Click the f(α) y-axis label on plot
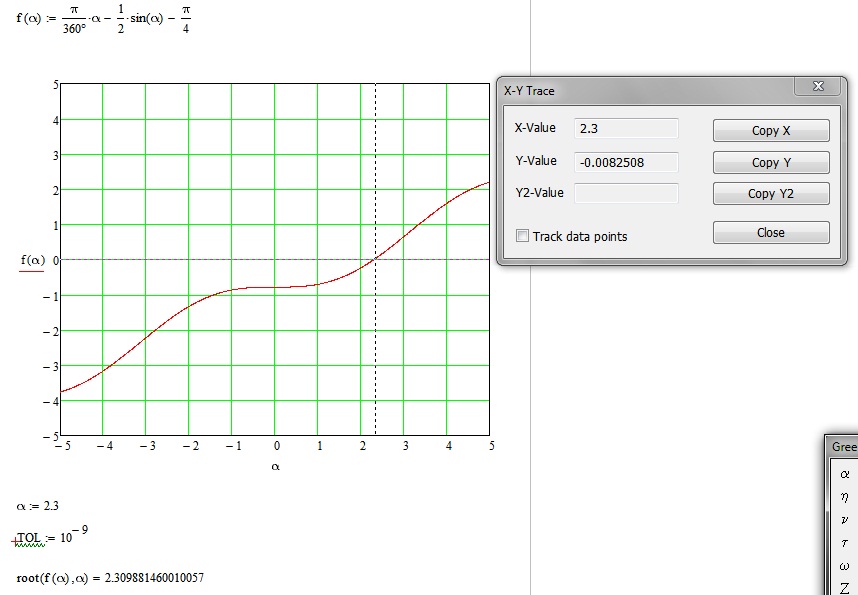The image size is (858, 595). (x=33, y=261)
